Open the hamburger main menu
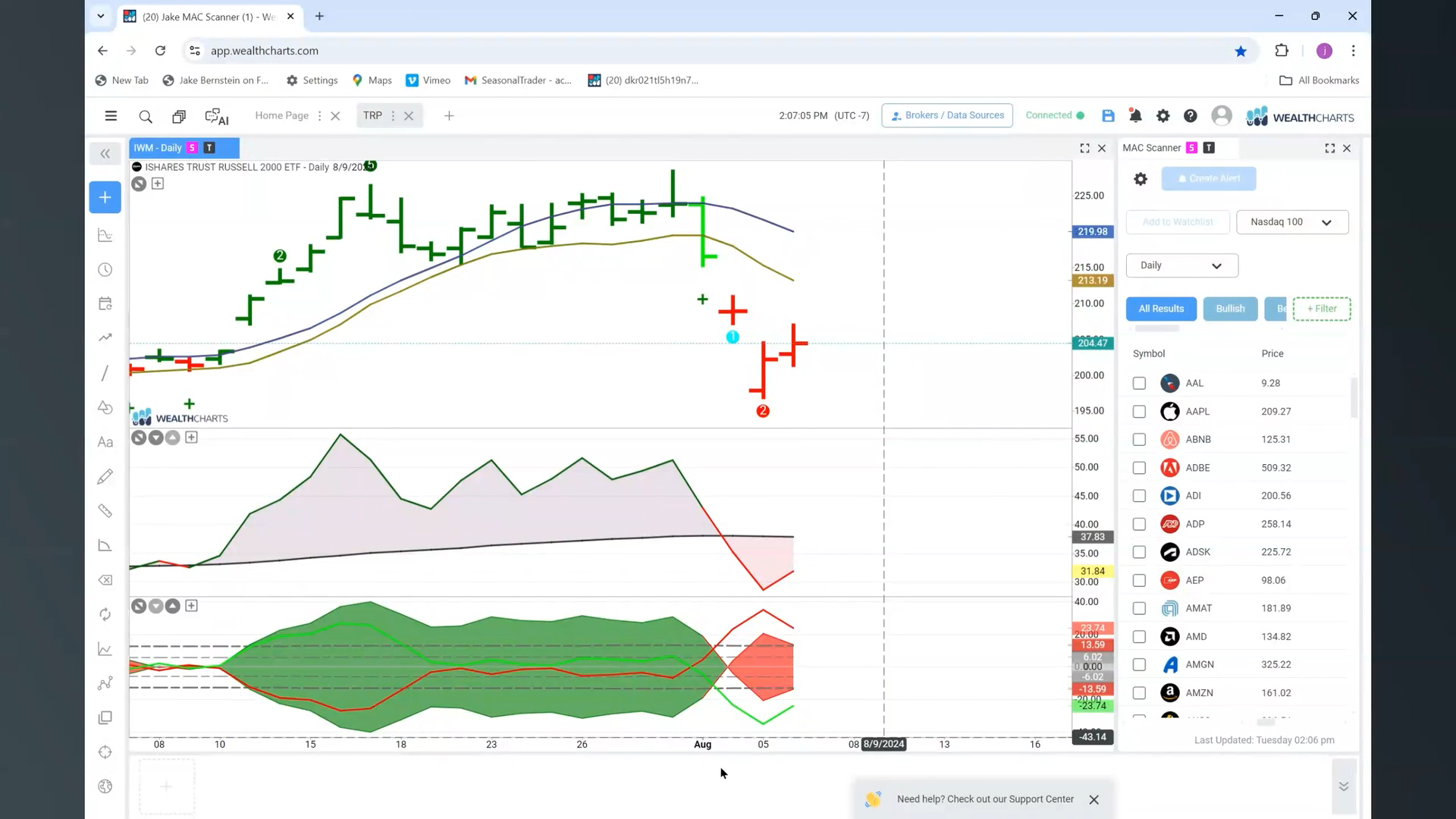1456x819 pixels. pyautogui.click(x=111, y=116)
